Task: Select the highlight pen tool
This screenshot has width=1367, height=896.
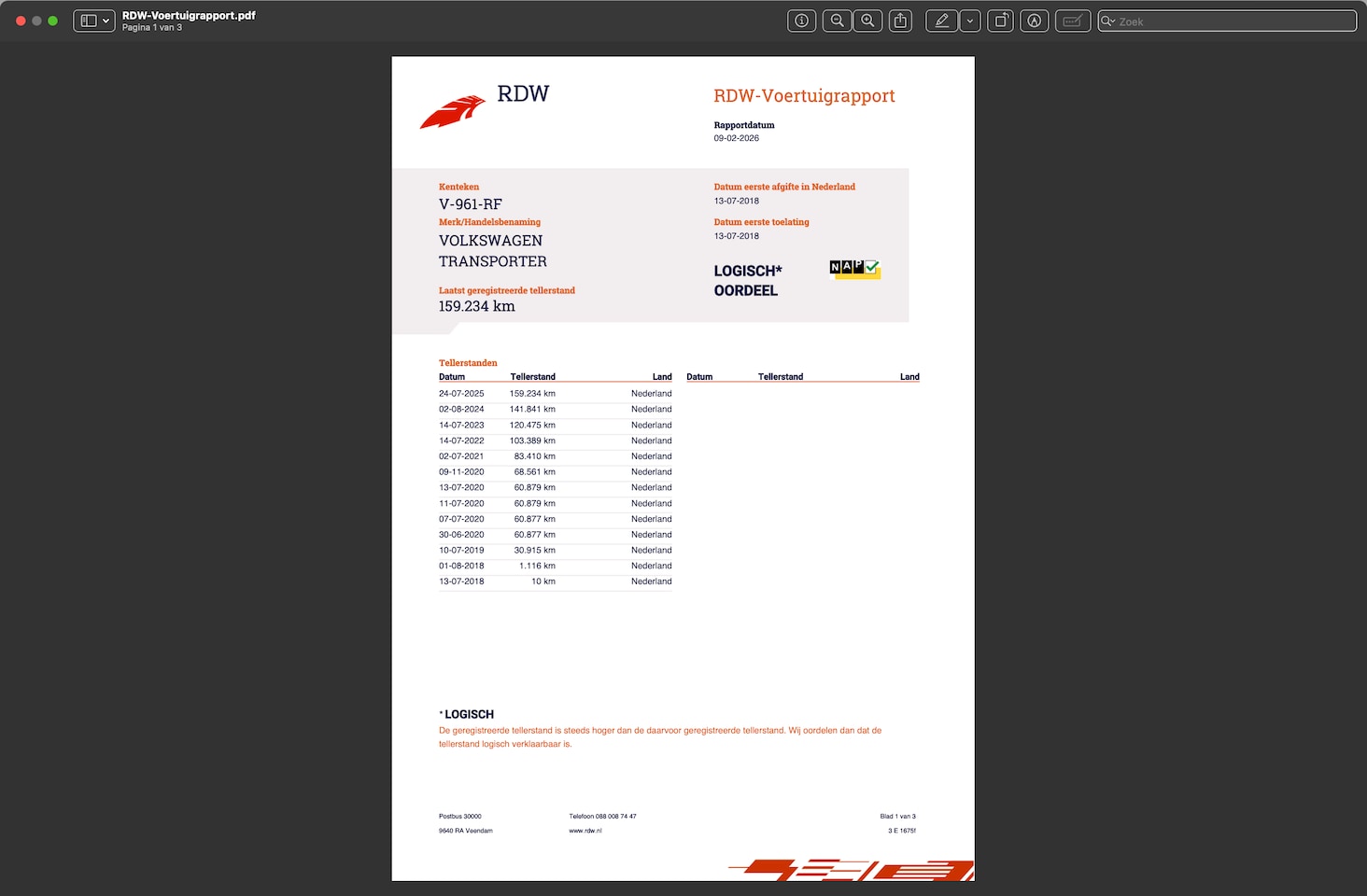Action: click(x=941, y=21)
